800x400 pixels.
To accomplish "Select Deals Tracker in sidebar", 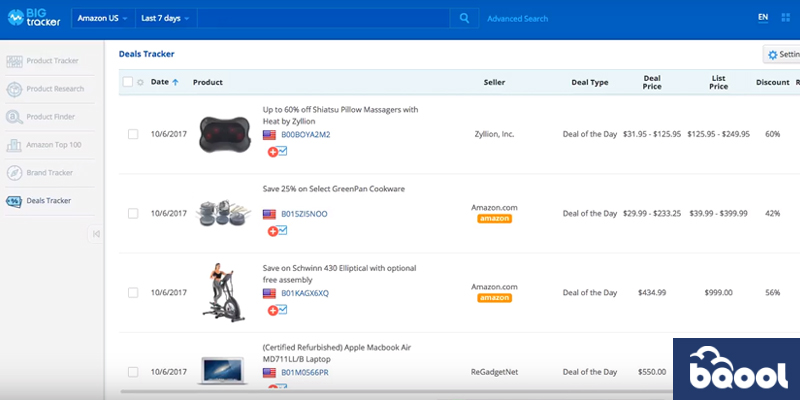I will (48, 201).
